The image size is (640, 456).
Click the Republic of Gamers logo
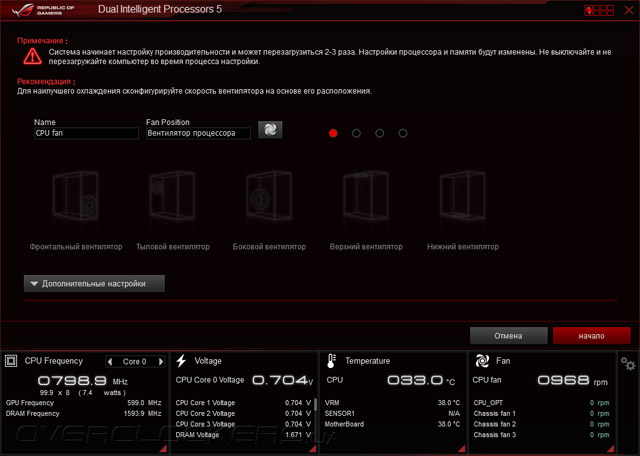pos(43,10)
